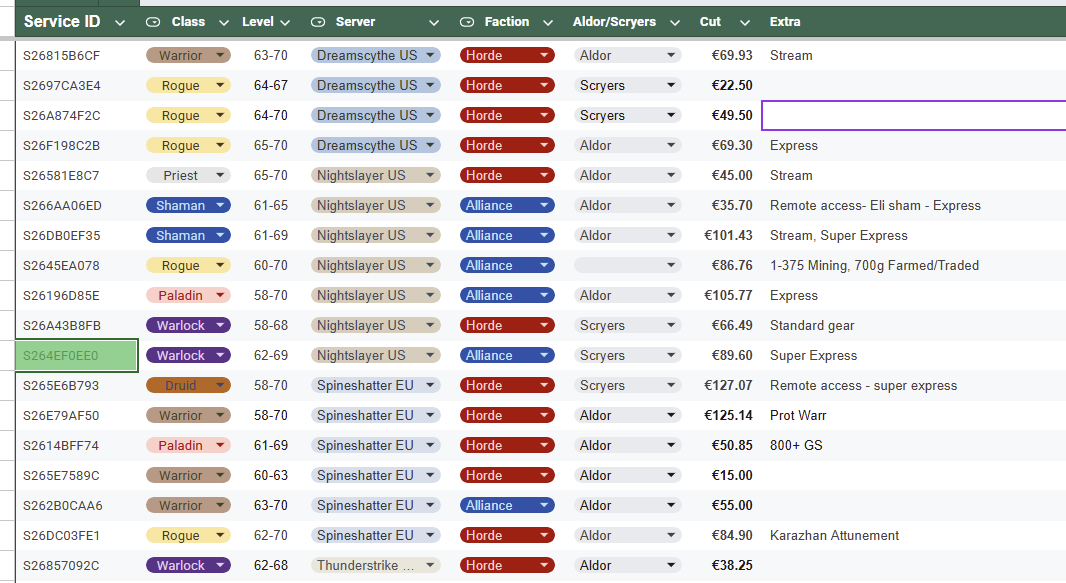The width and height of the screenshot is (1066, 583).
Task: Open Scryers chip for S265E6B793
Action: [627, 385]
